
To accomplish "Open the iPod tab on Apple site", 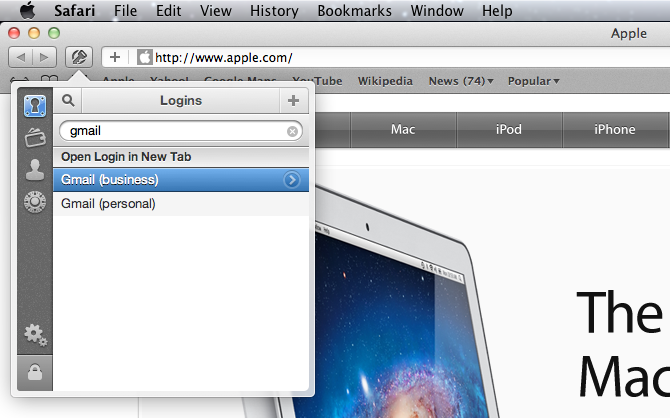I will click(509, 130).
